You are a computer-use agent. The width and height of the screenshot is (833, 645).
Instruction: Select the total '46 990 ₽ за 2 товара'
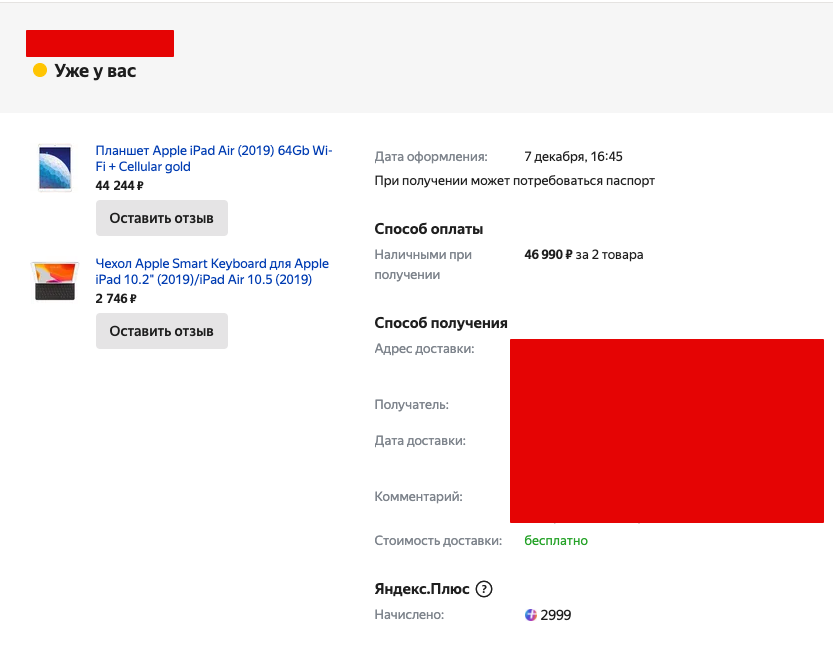(584, 254)
